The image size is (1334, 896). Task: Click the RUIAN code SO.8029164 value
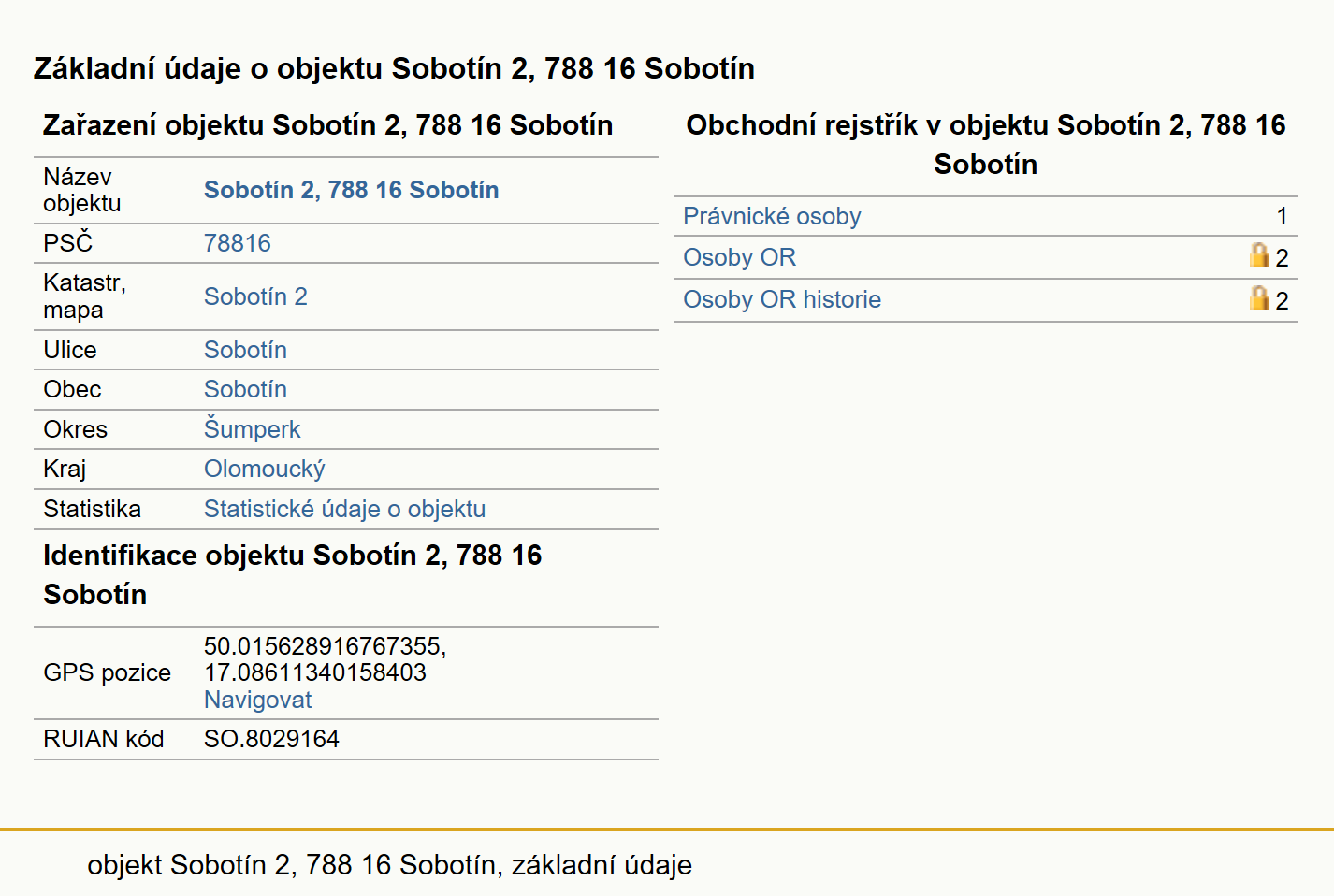(271, 739)
